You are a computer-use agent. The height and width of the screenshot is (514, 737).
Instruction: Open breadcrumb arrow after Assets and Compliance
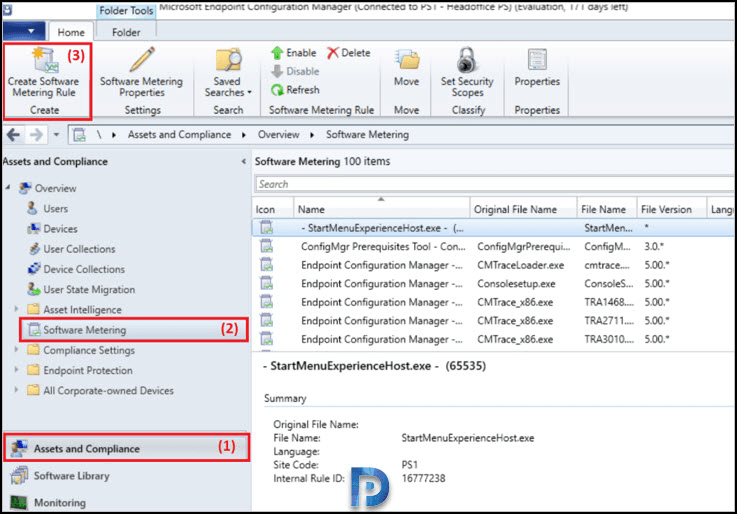tap(244, 135)
